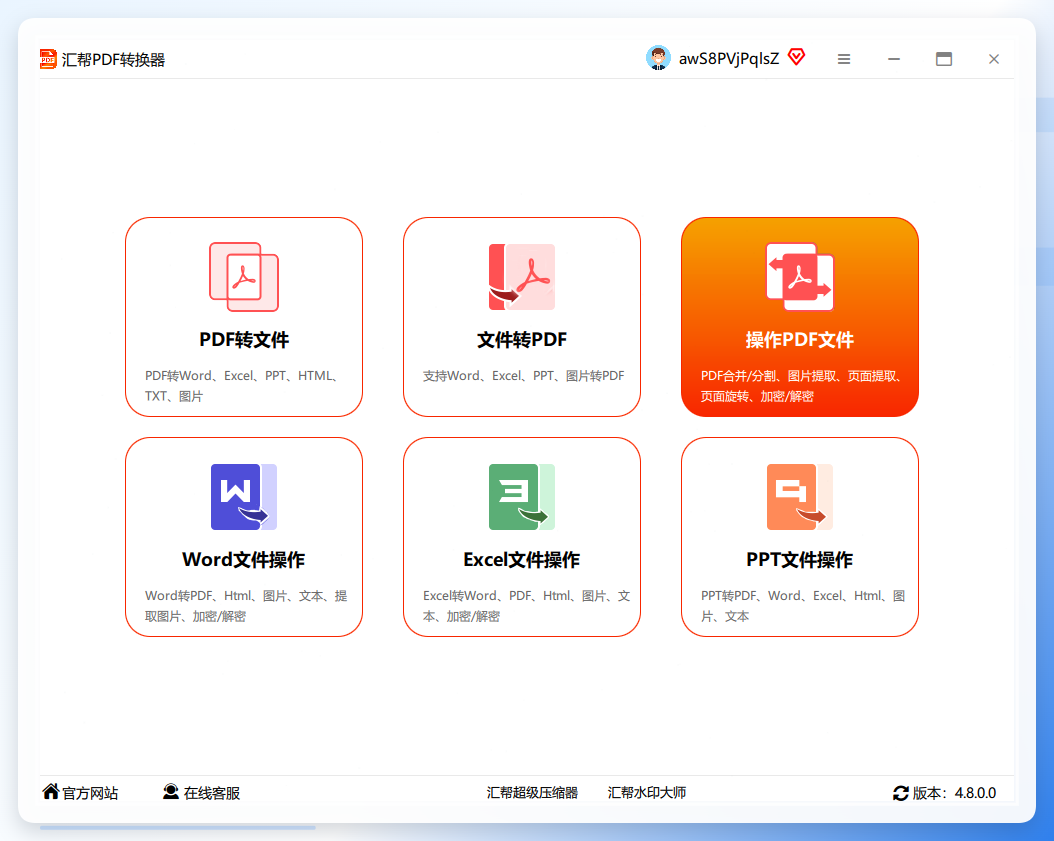Select the PDF转文件 title text
Image resolution: width=1054 pixels, height=841 pixels.
(244, 339)
